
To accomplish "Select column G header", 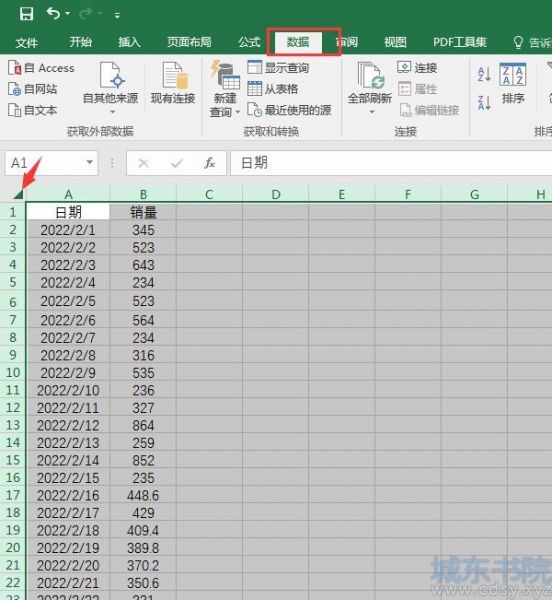I will (x=474, y=194).
